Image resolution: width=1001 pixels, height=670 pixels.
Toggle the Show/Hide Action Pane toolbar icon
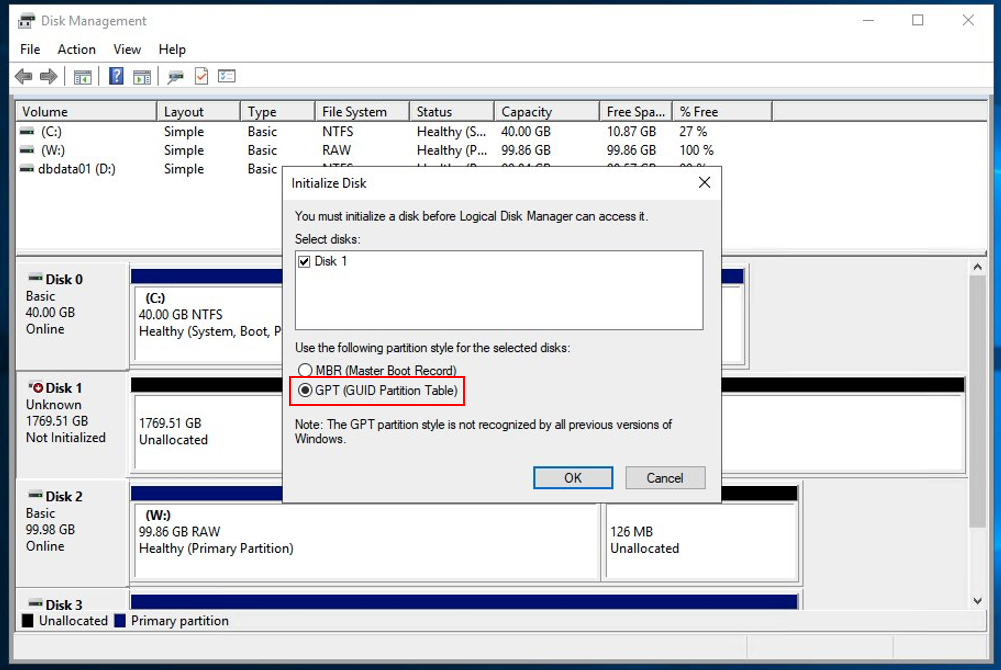[x=142, y=77]
